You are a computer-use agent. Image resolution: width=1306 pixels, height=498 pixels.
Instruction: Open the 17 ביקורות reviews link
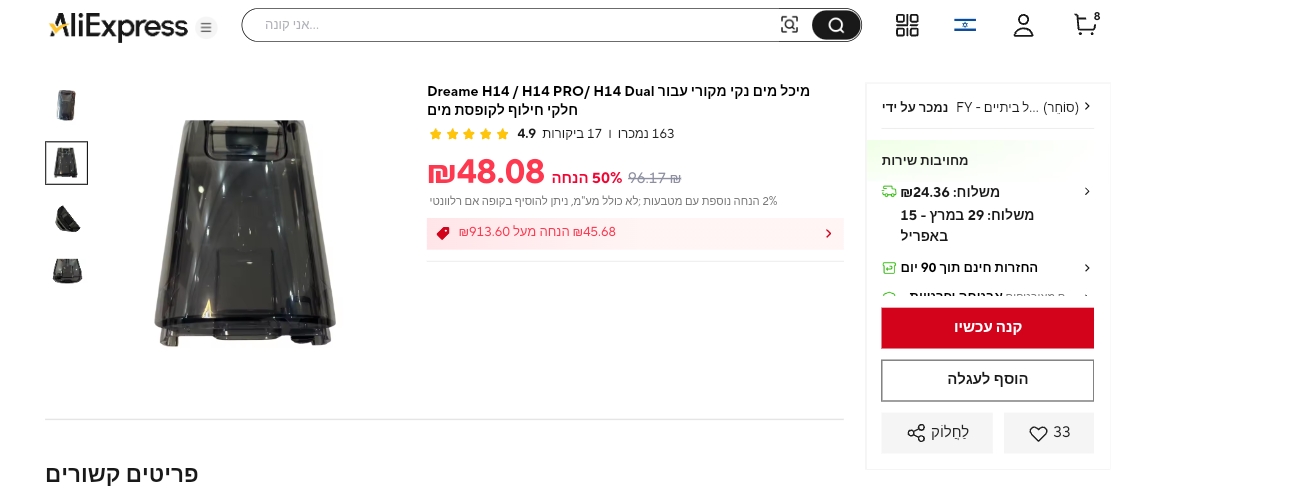coord(572,134)
